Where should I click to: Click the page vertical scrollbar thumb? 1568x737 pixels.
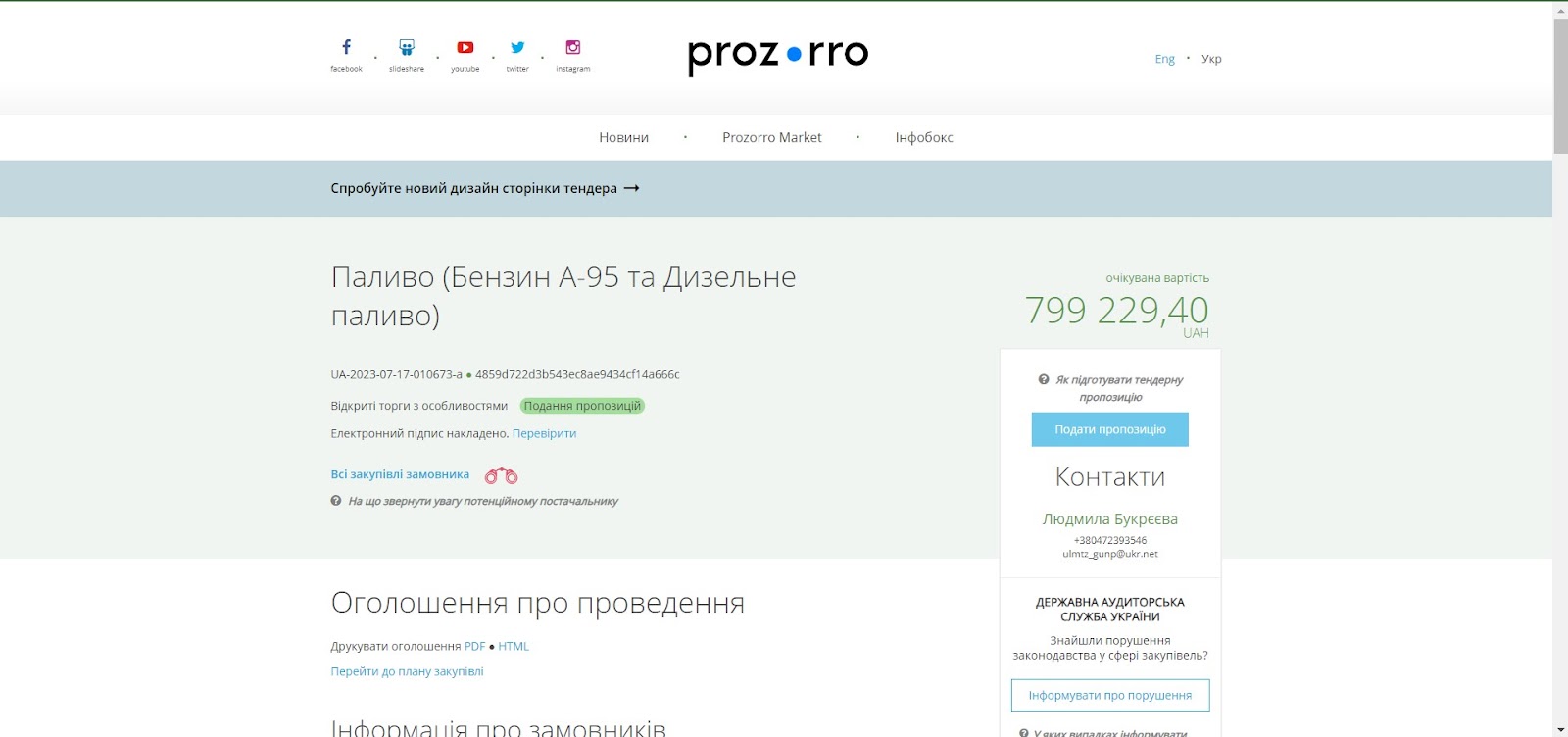pyautogui.click(x=1560, y=86)
